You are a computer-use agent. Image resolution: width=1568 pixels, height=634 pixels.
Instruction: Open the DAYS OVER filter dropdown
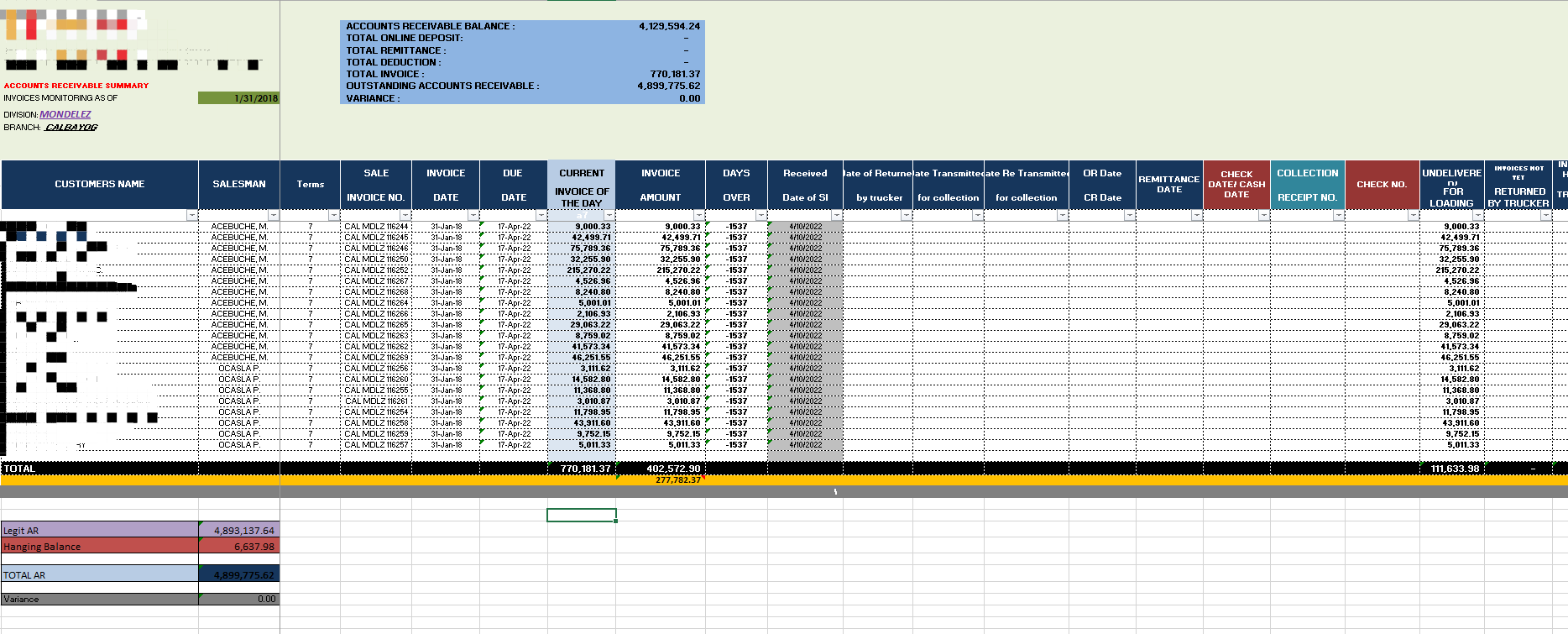[761, 216]
